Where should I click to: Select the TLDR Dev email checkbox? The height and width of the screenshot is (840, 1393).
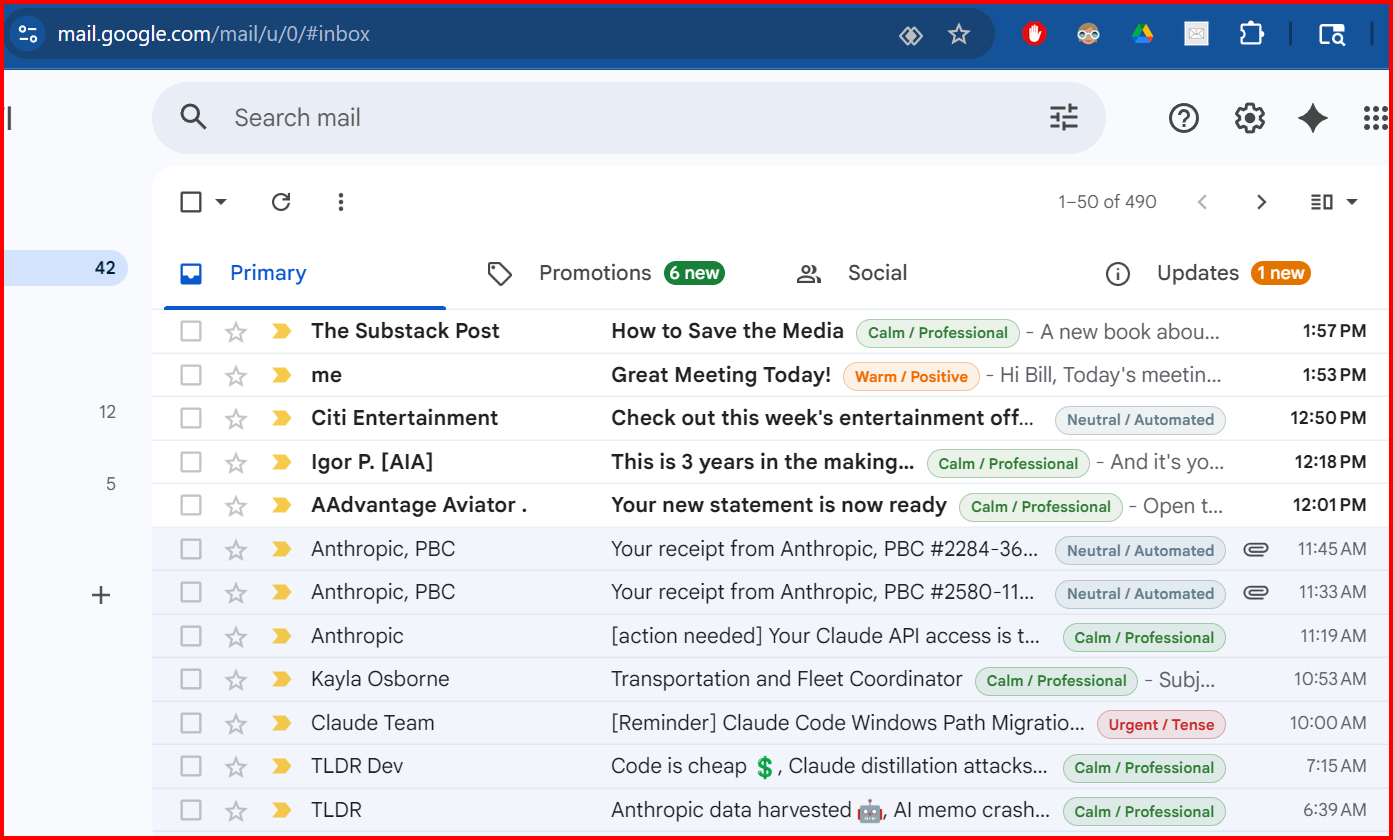pos(191,766)
